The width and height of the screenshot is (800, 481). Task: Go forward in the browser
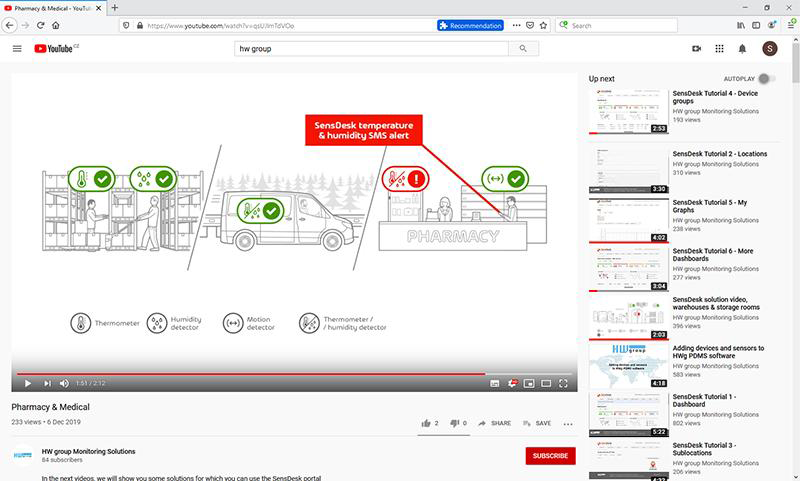tap(26, 25)
